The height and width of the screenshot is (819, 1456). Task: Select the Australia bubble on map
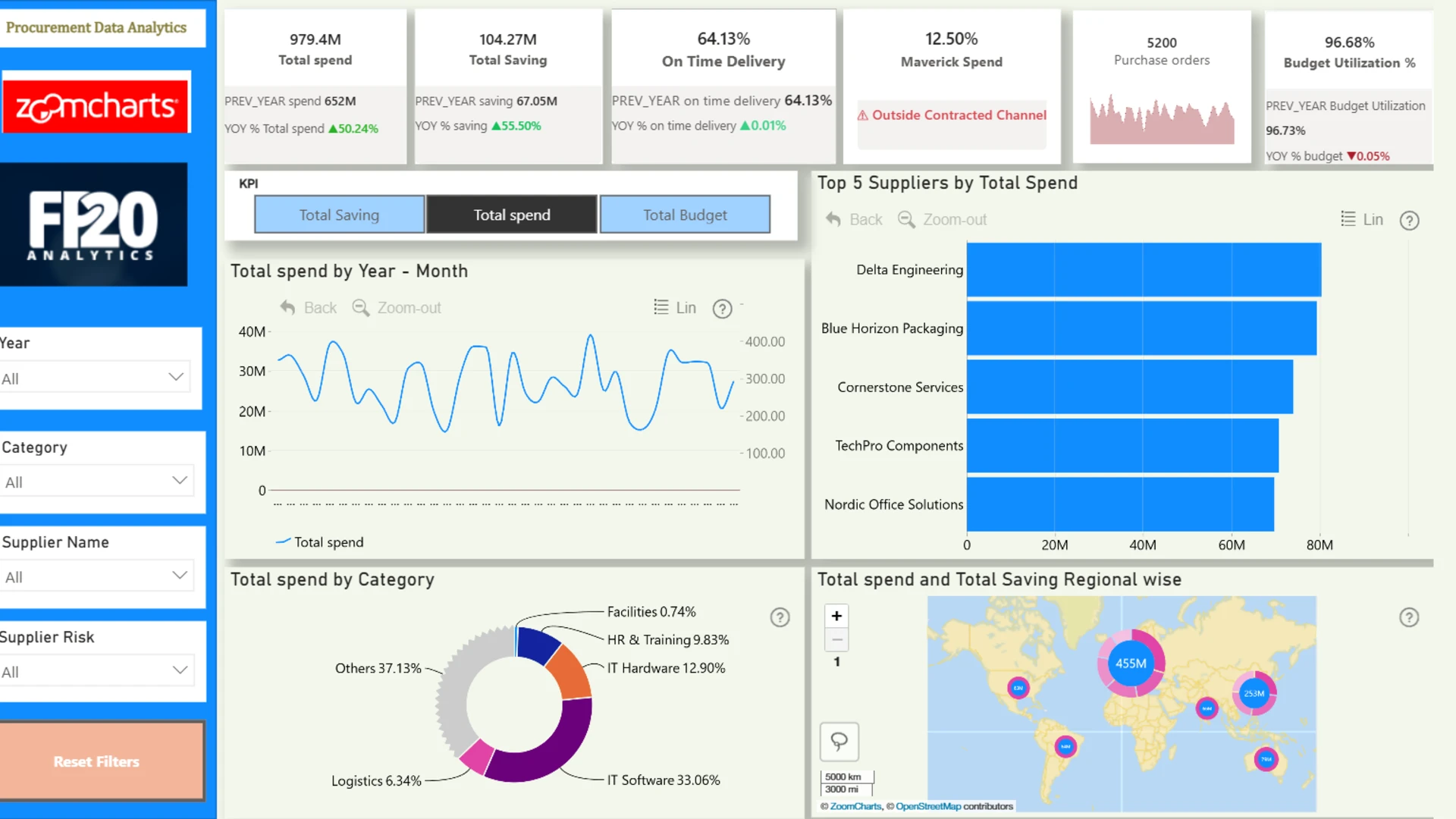point(1266,759)
